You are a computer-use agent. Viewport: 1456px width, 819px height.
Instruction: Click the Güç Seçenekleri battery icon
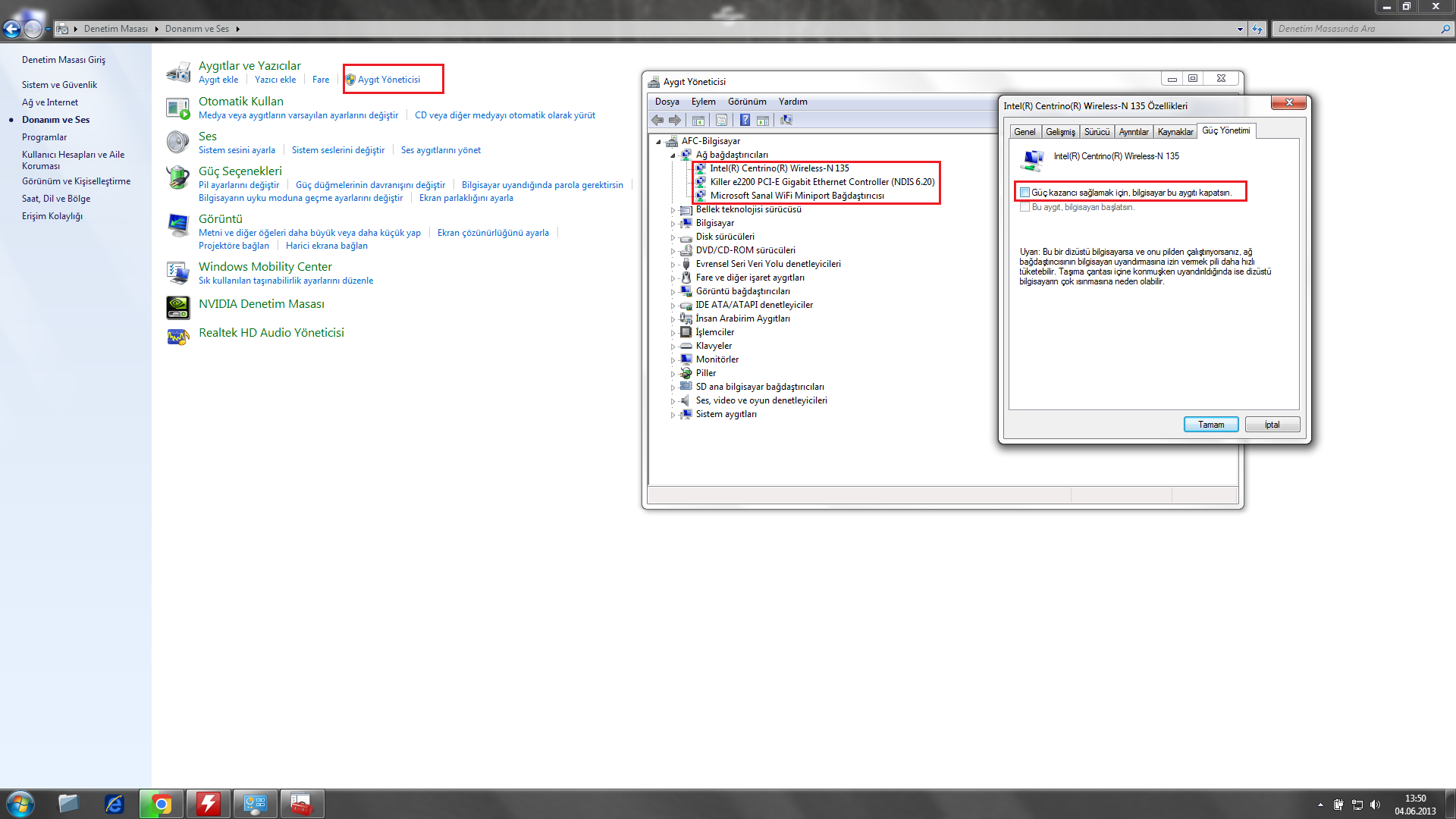(x=178, y=177)
